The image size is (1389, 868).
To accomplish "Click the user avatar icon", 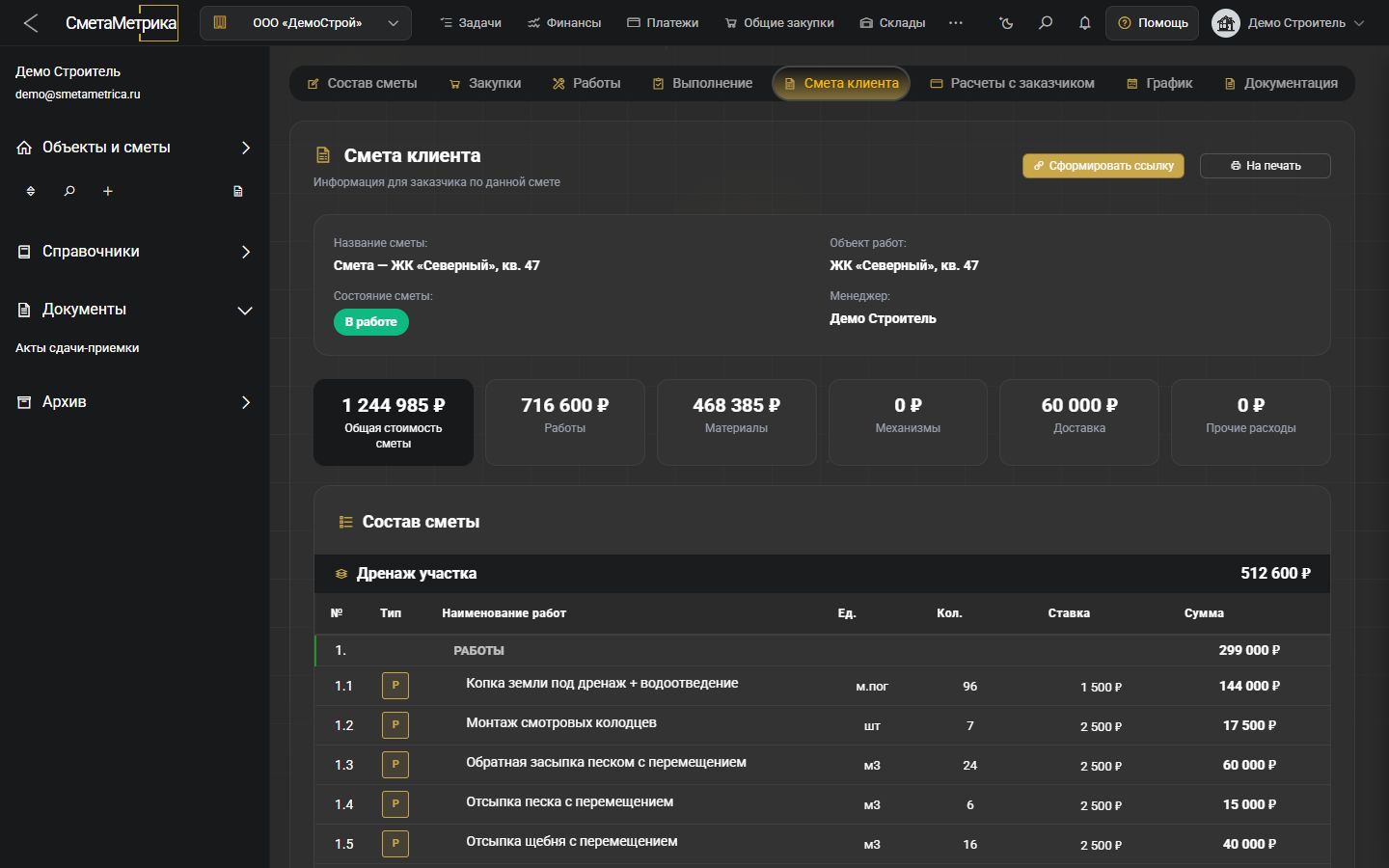I will point(1226,23).
